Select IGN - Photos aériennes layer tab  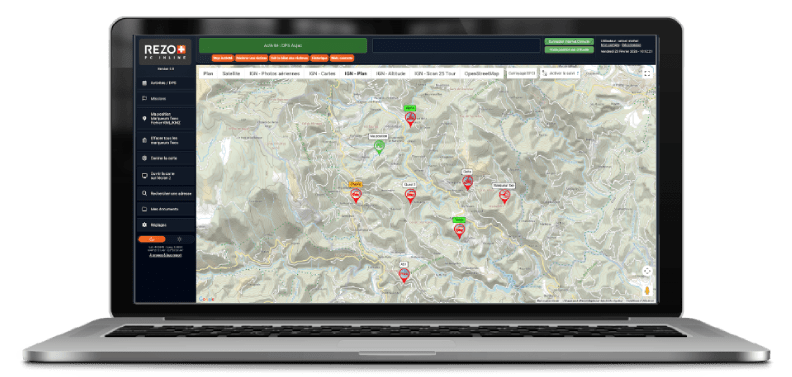pos(275,74)
